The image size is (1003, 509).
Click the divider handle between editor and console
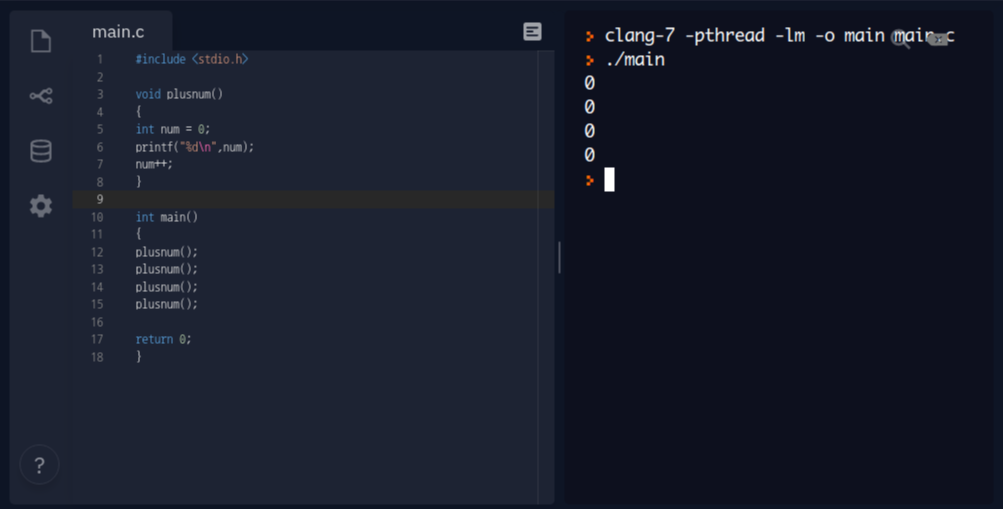[559, 257]
